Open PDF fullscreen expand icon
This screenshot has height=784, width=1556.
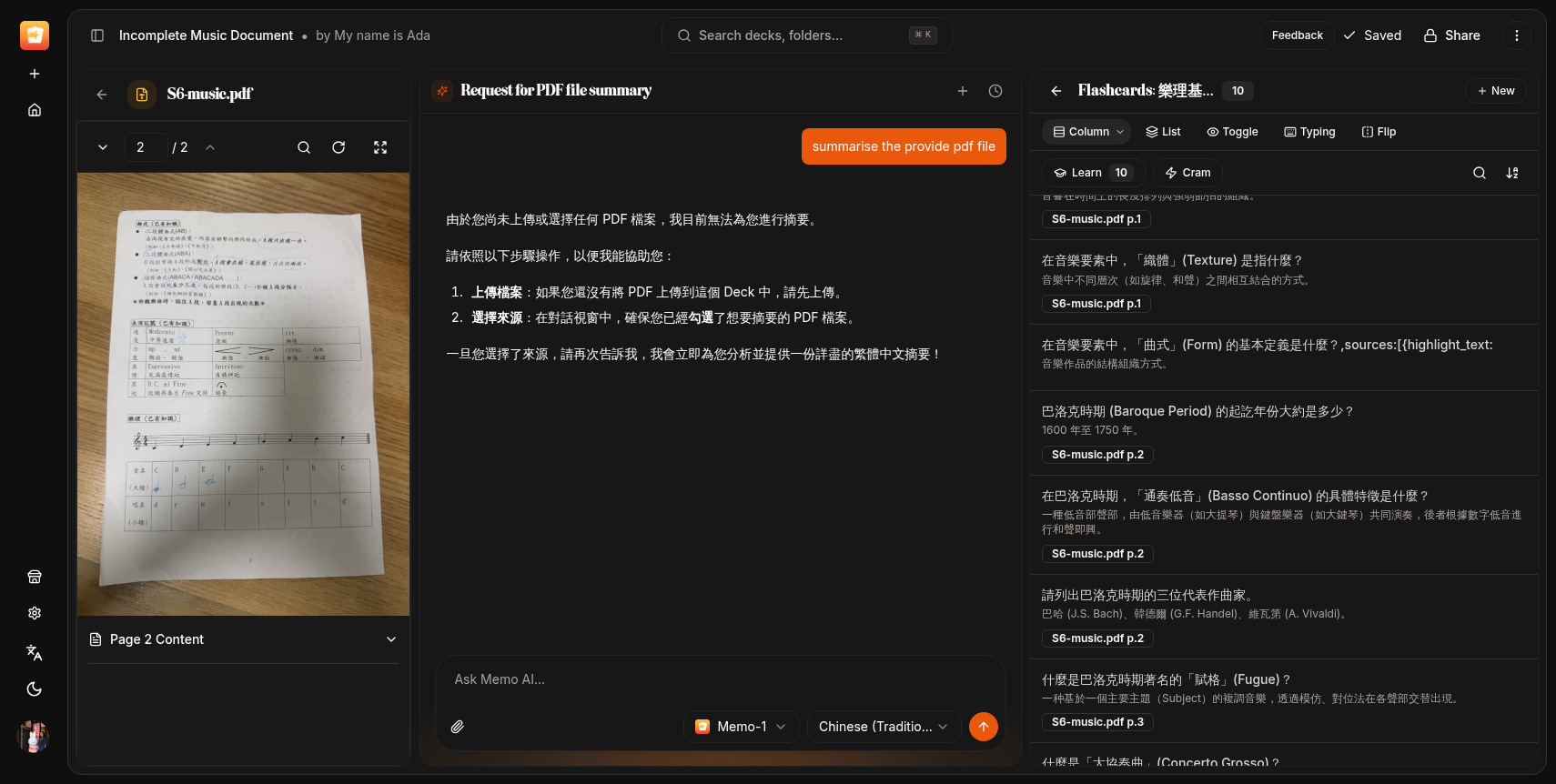380,147
